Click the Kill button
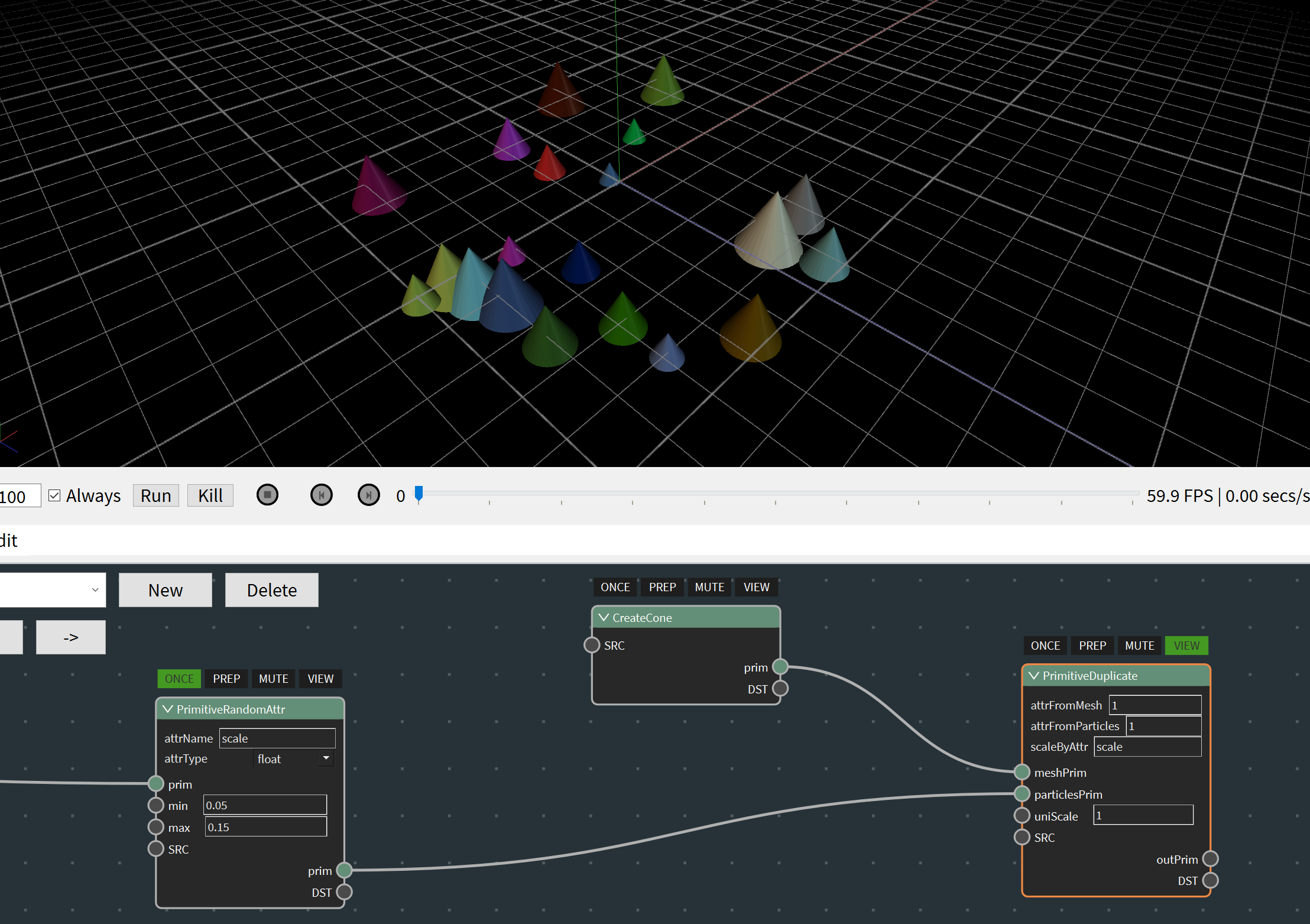This screenshot has height=924, width=1310. [x=210, y=495]
